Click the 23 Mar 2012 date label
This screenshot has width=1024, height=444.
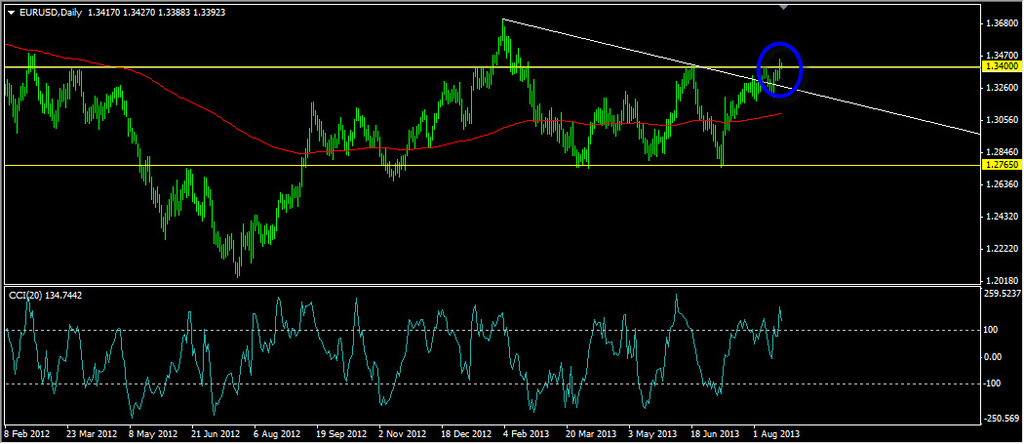(x=92, y=434)
